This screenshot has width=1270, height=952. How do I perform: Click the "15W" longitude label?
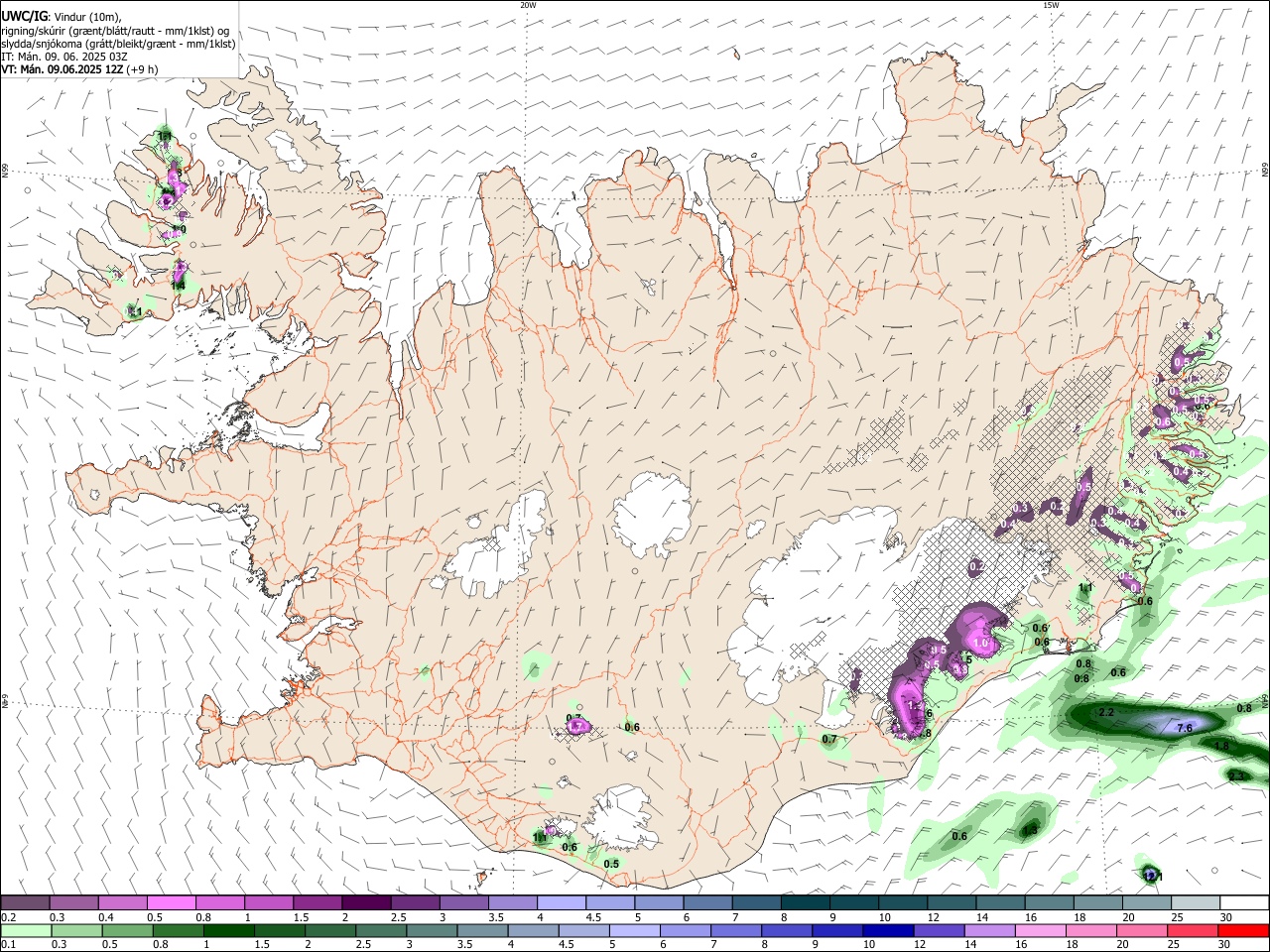pyautogui.click(x=1051, y=5)
